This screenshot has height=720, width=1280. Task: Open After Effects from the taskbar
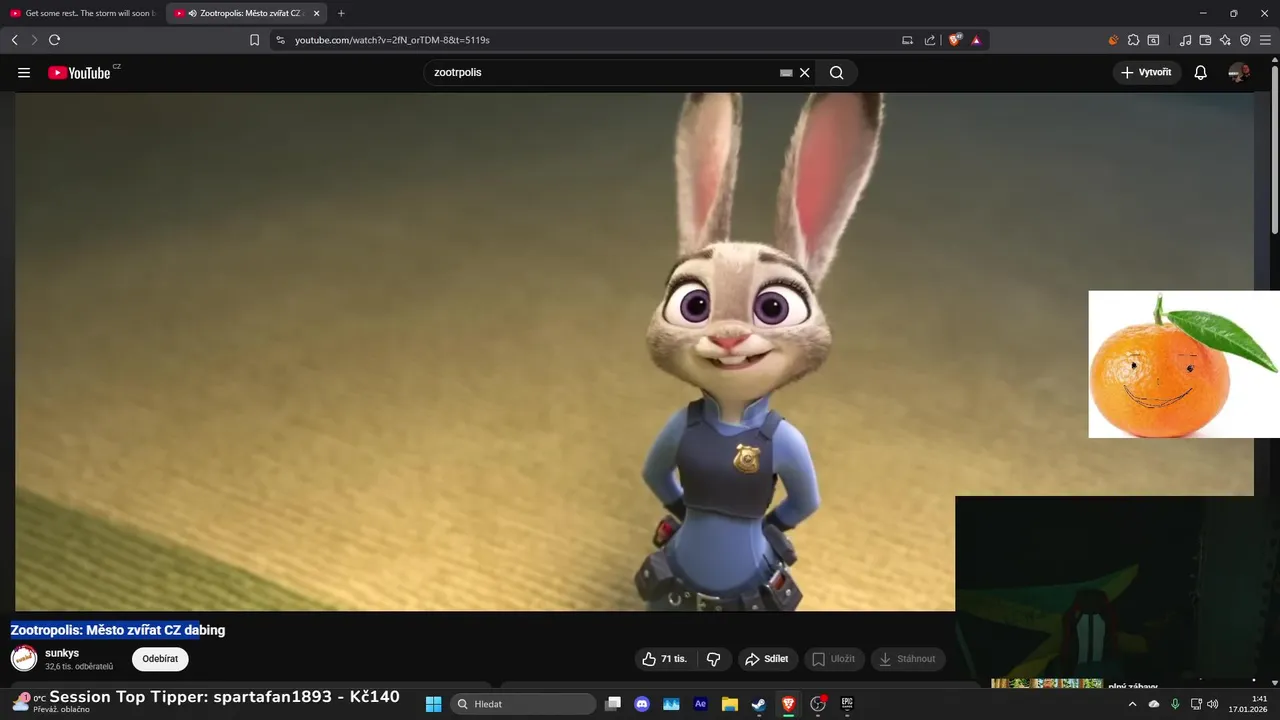pyautogui.click(x=701, y=704)
